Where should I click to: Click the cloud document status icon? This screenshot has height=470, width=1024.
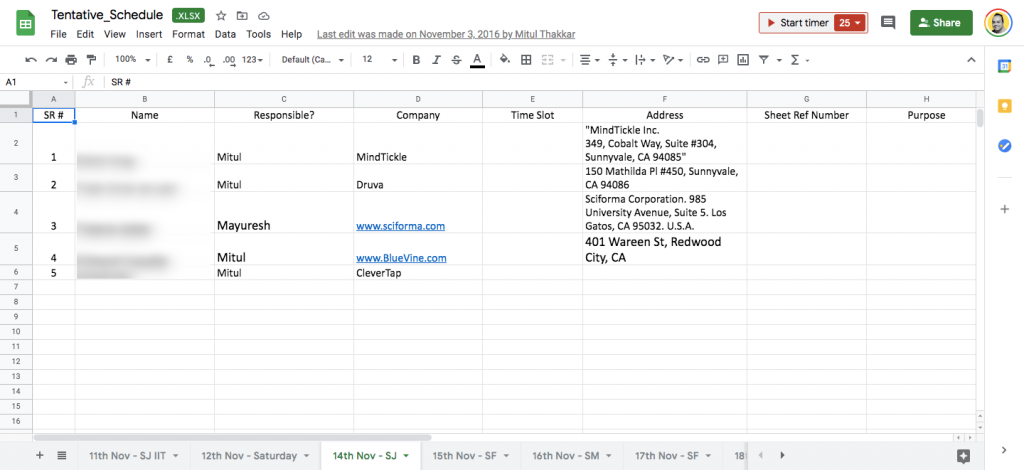point(263,16)
